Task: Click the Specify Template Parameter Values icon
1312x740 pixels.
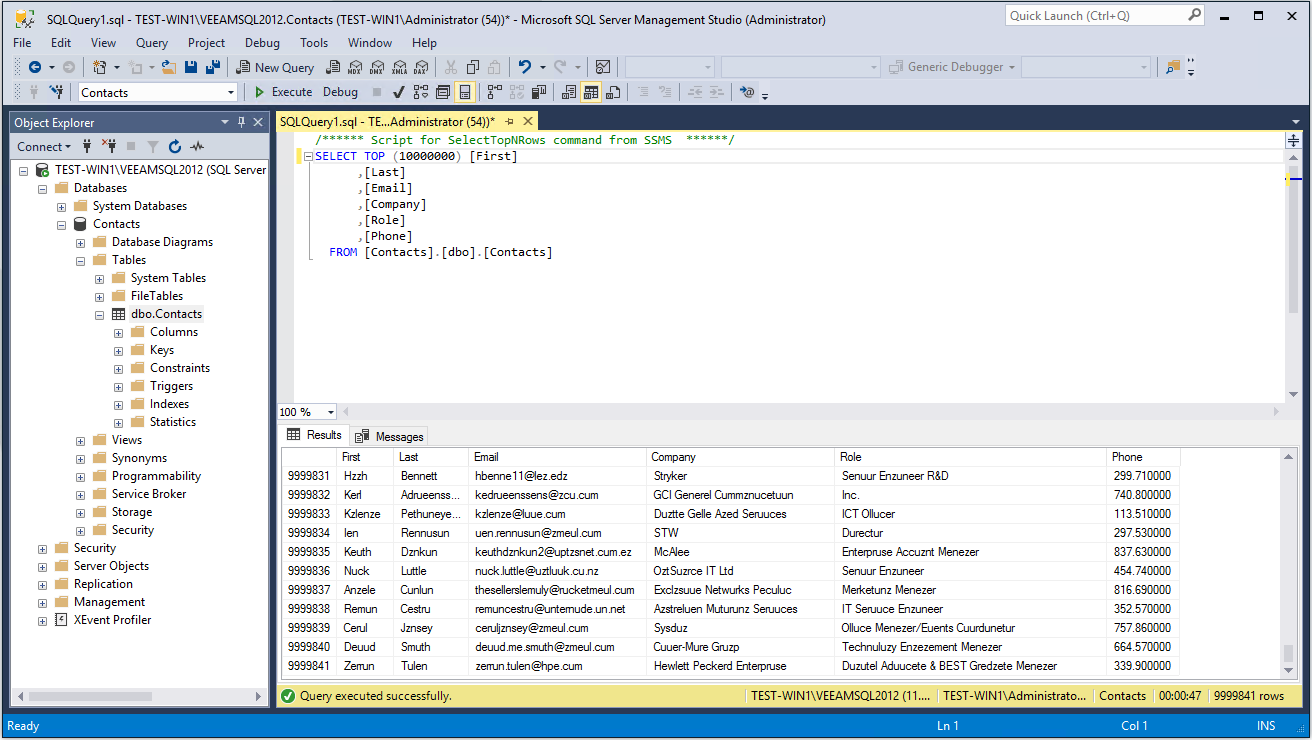Action: click(x=746, y=92)
